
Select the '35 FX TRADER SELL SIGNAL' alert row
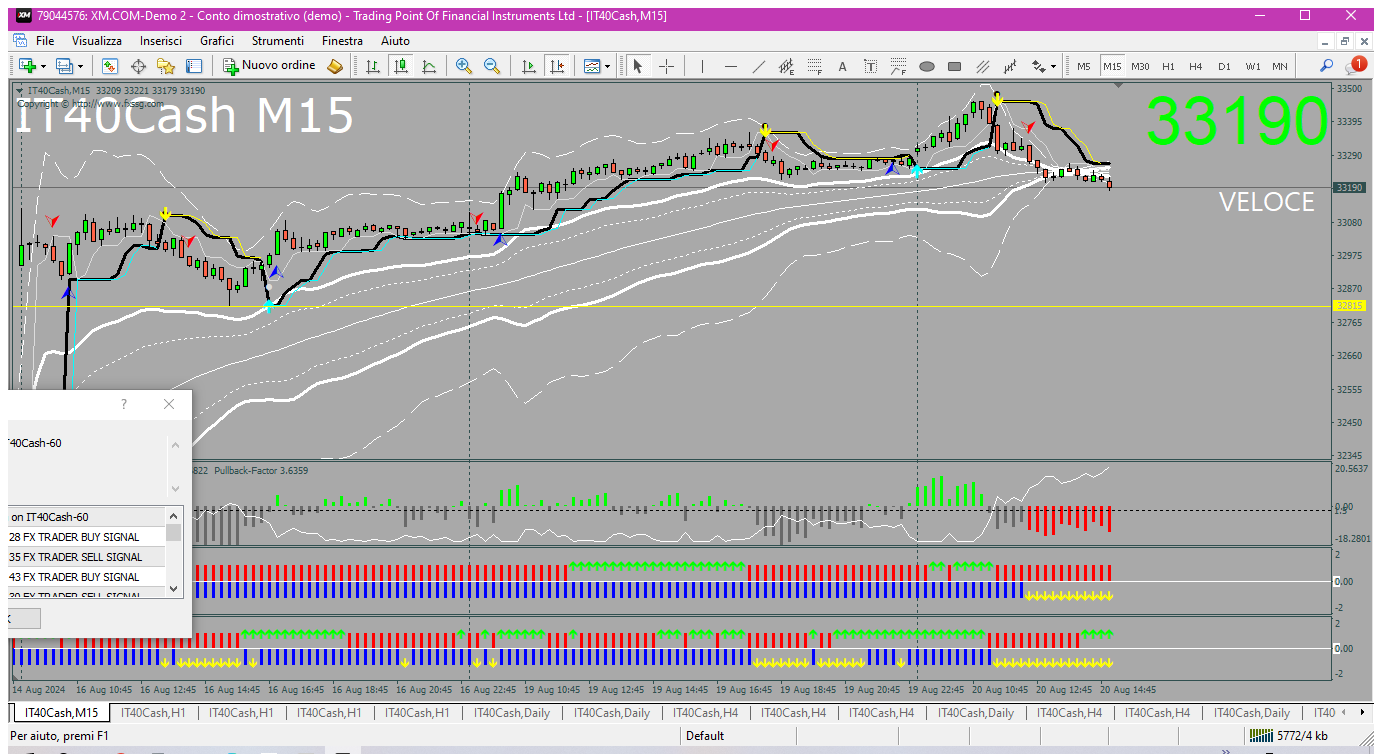tap(86, 557)
